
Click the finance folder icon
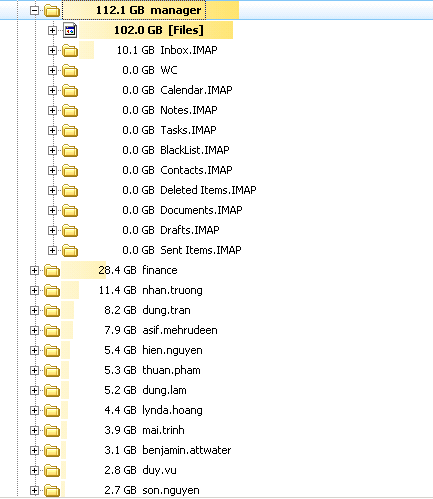pos(52,271)
